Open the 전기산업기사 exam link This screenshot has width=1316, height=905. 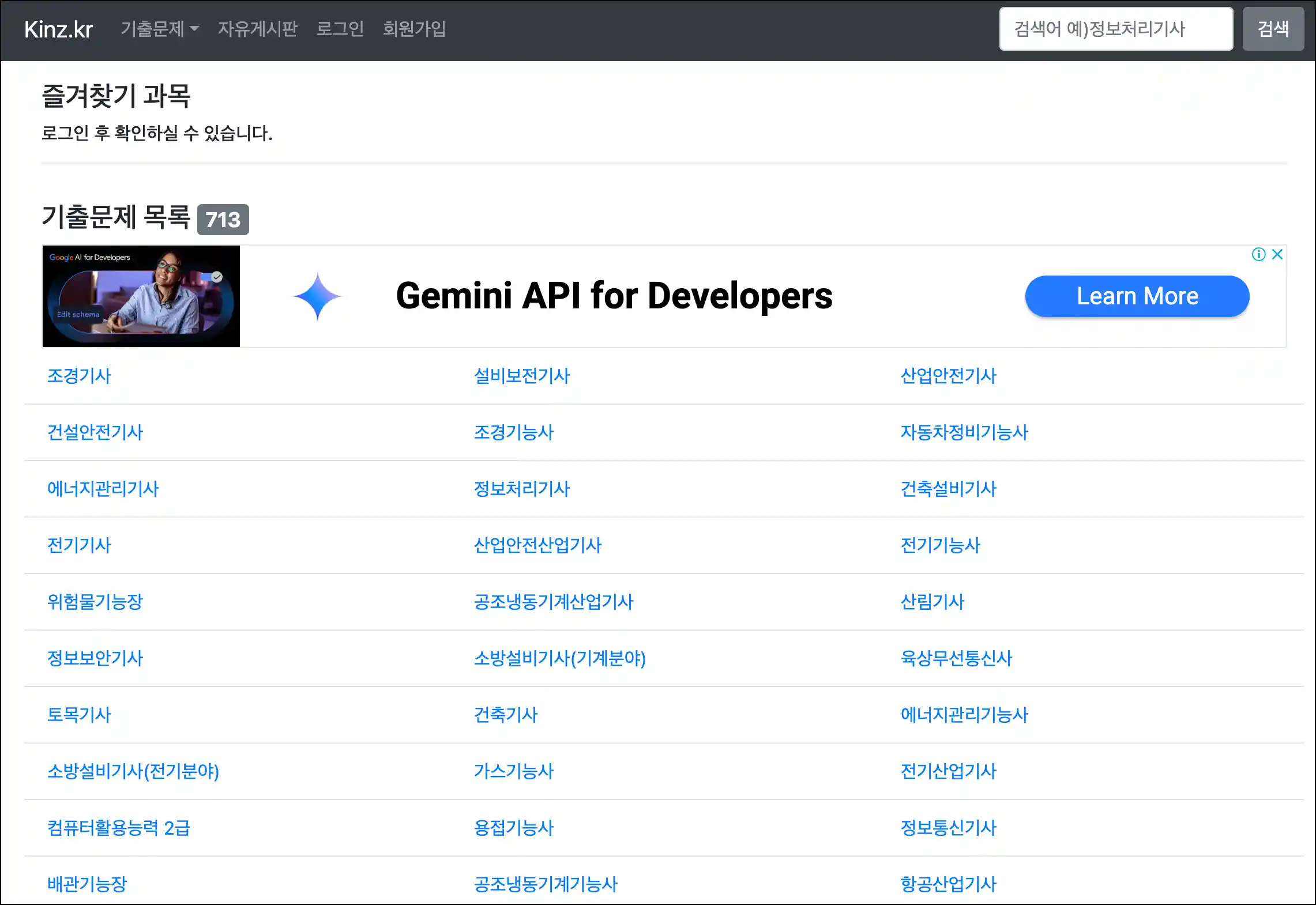(949, 771)
